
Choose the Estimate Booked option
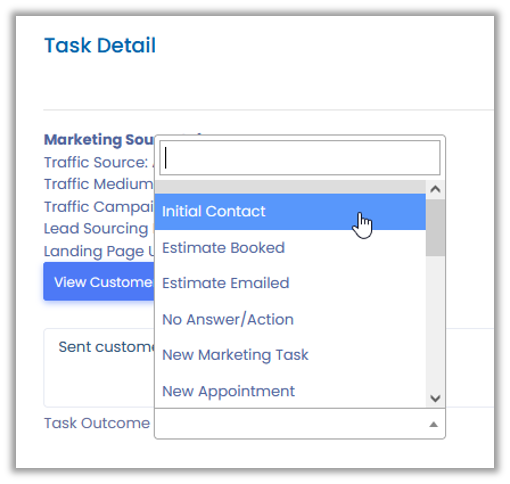(x=290, y=248)
